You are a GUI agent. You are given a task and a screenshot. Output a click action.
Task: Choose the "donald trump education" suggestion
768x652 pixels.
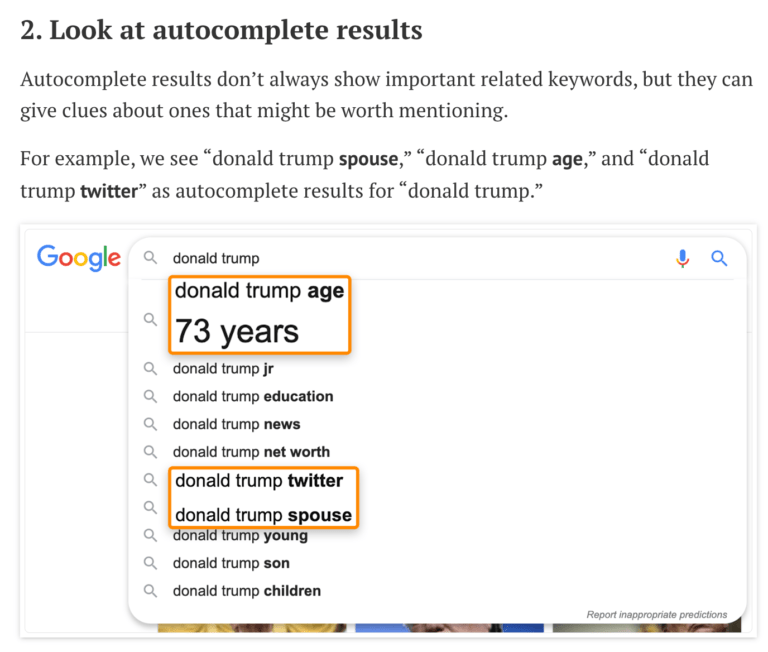pos(253,396)
